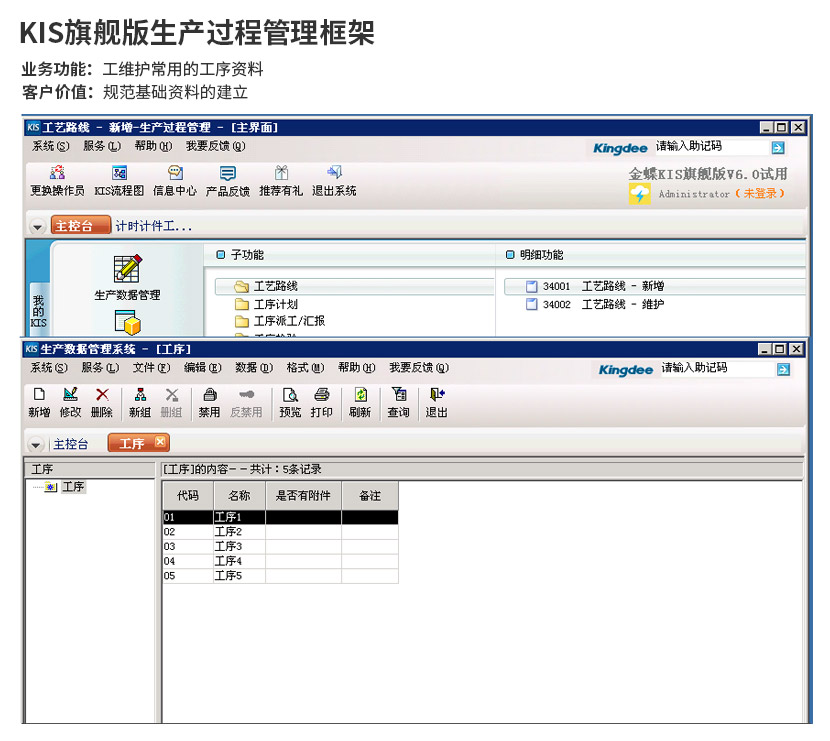Click the 修改 (Modify) toolbar icon
The image size is (830, 741).
point(70,395)
